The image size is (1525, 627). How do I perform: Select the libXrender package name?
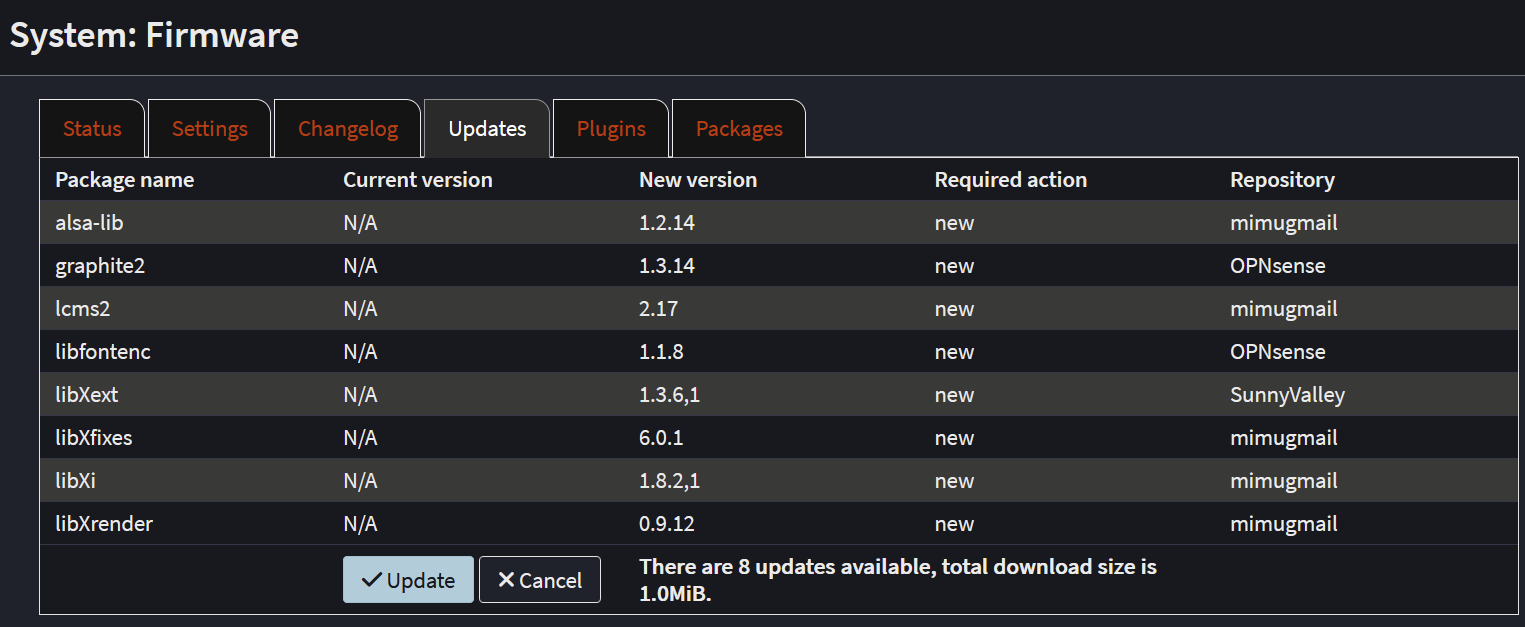[104, 524]
